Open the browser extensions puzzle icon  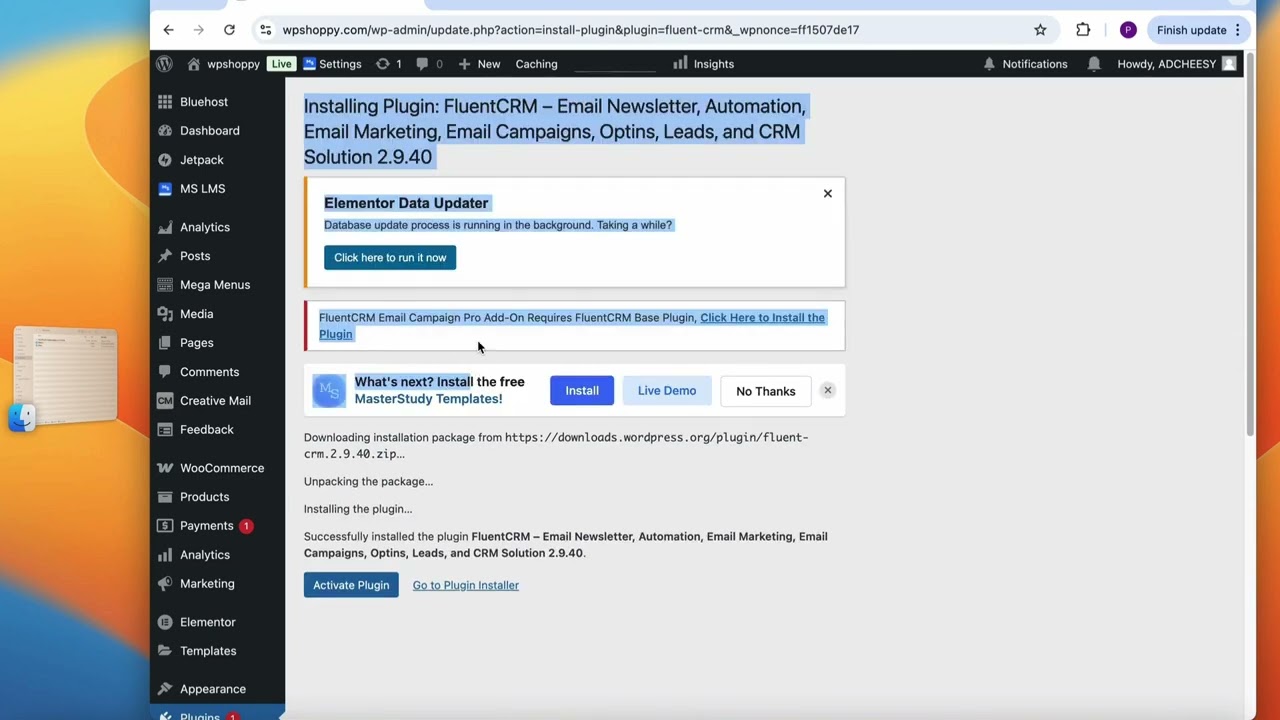[1083, 30]
